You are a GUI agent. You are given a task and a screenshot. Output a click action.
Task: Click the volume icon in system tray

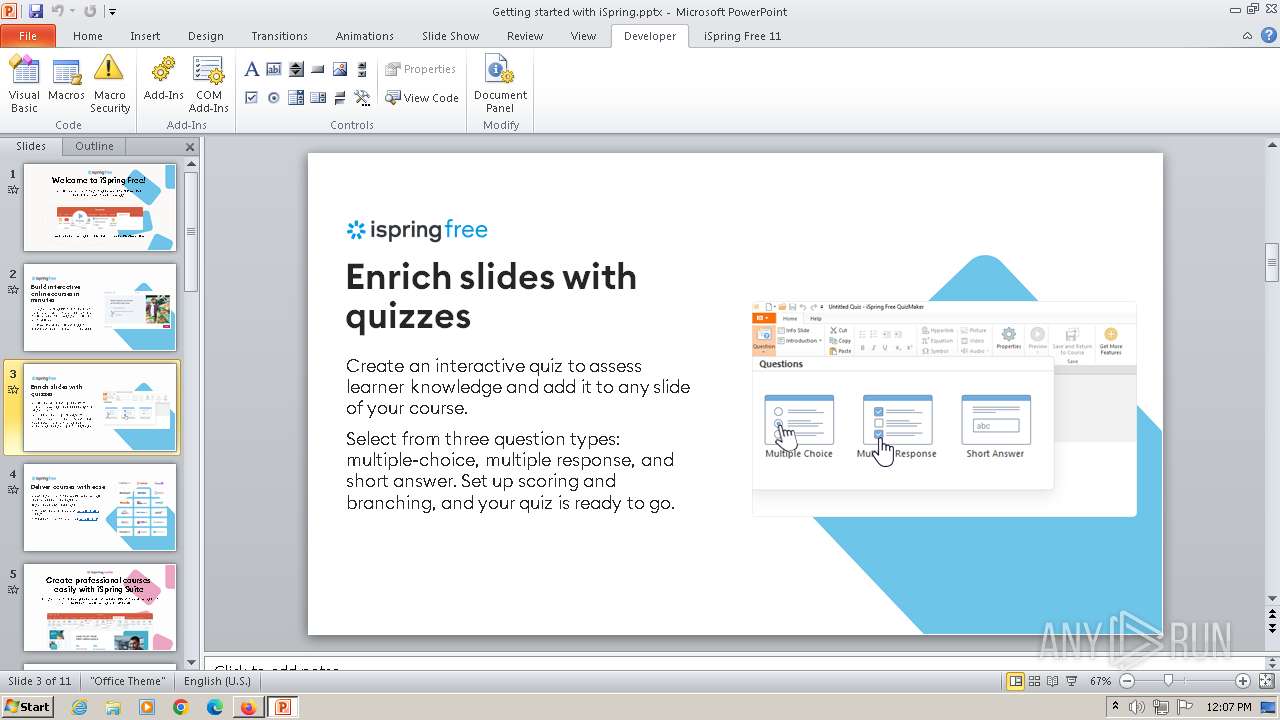click(1139, 707)
